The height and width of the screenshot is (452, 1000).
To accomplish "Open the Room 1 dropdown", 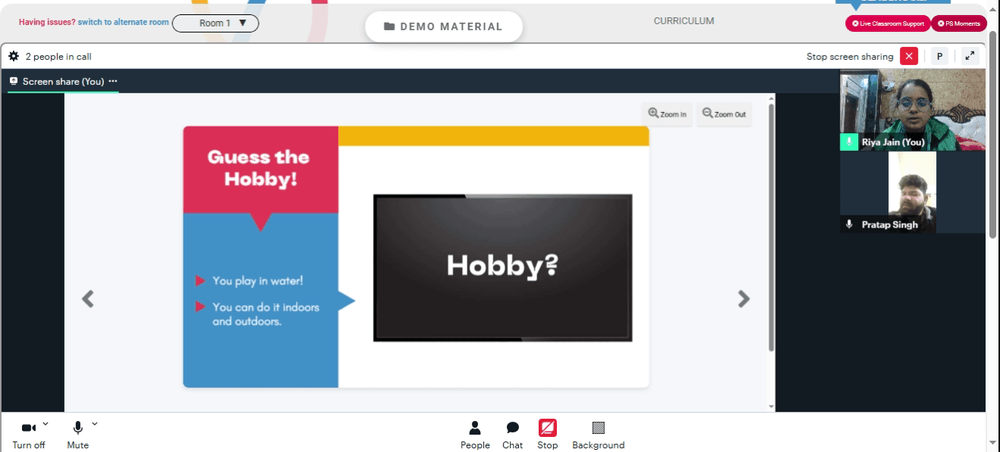I will point(216,23).
